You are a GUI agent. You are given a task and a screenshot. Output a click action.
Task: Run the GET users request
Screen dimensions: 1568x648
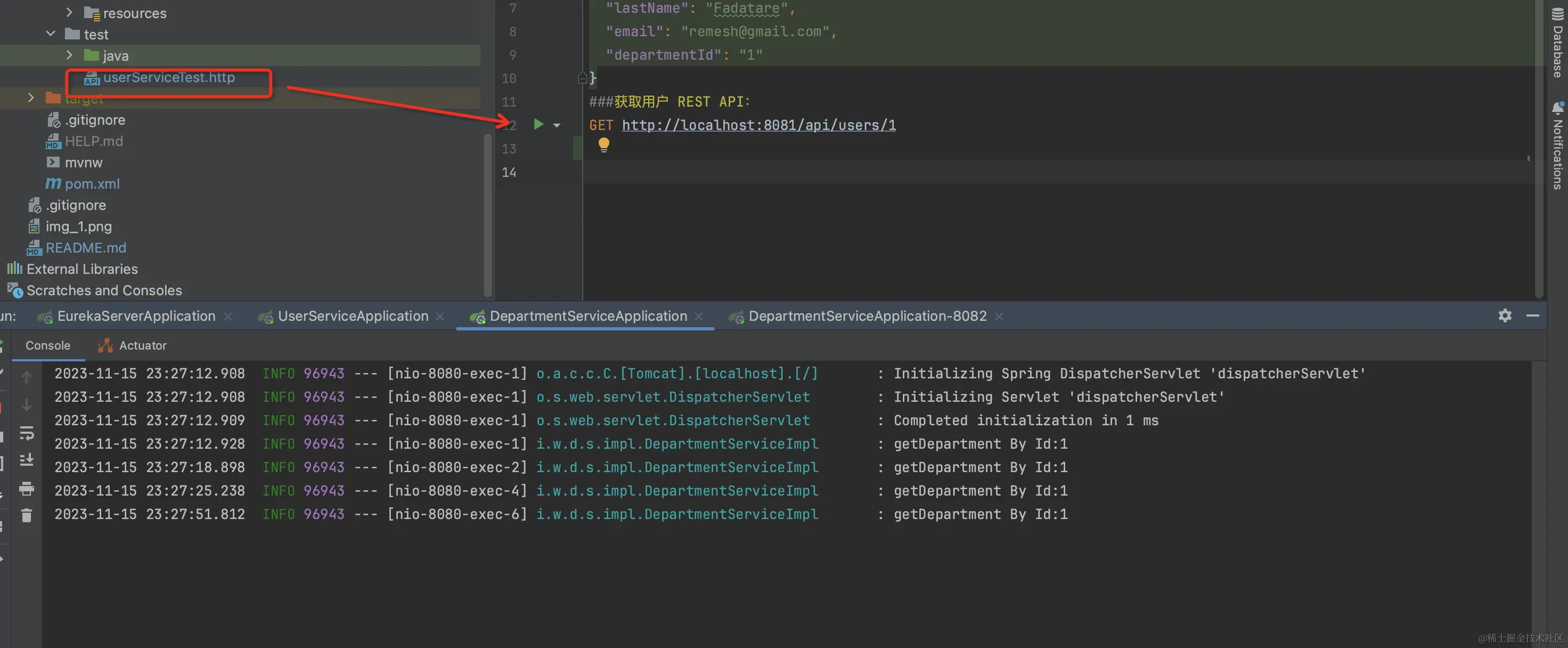(538, 125)
